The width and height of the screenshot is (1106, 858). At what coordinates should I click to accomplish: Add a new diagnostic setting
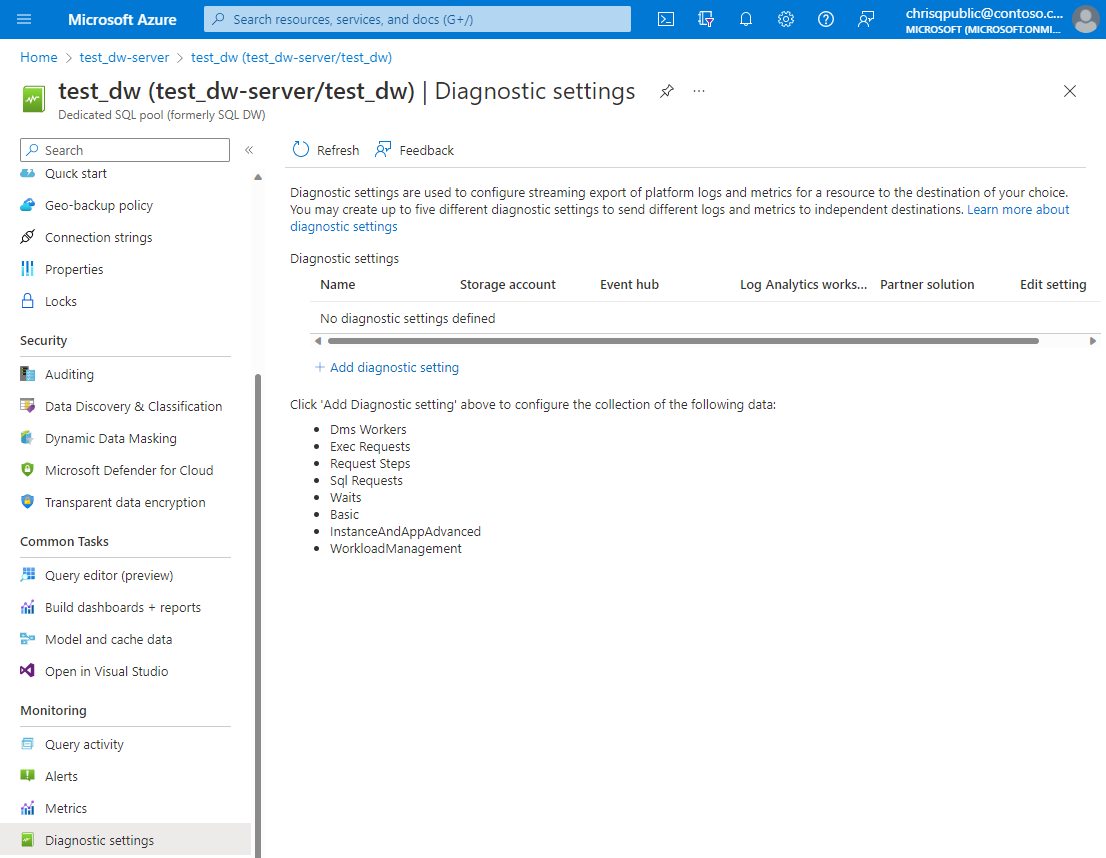(387, 367)
